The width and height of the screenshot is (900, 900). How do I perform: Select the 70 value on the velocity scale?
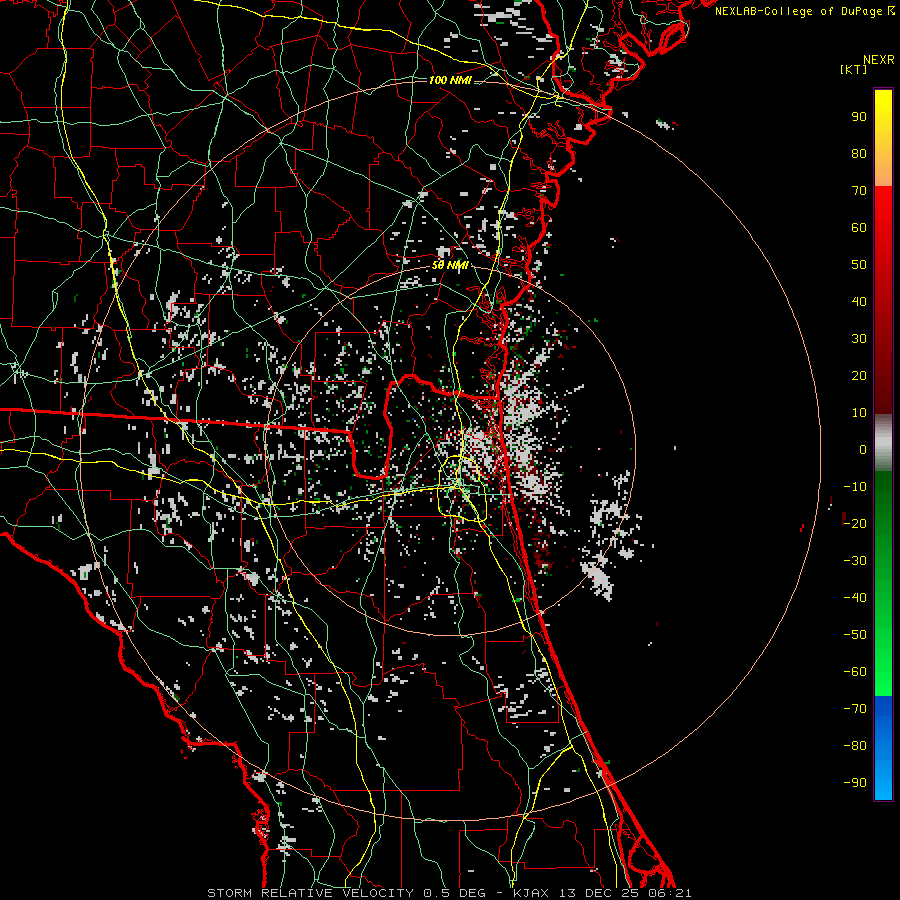tap(859, 191)
